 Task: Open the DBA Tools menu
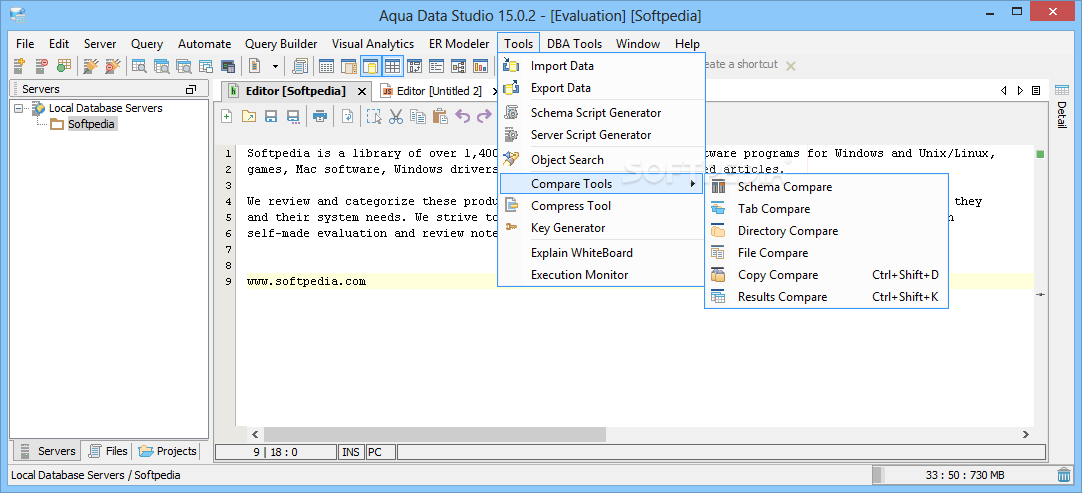point(574,44)
